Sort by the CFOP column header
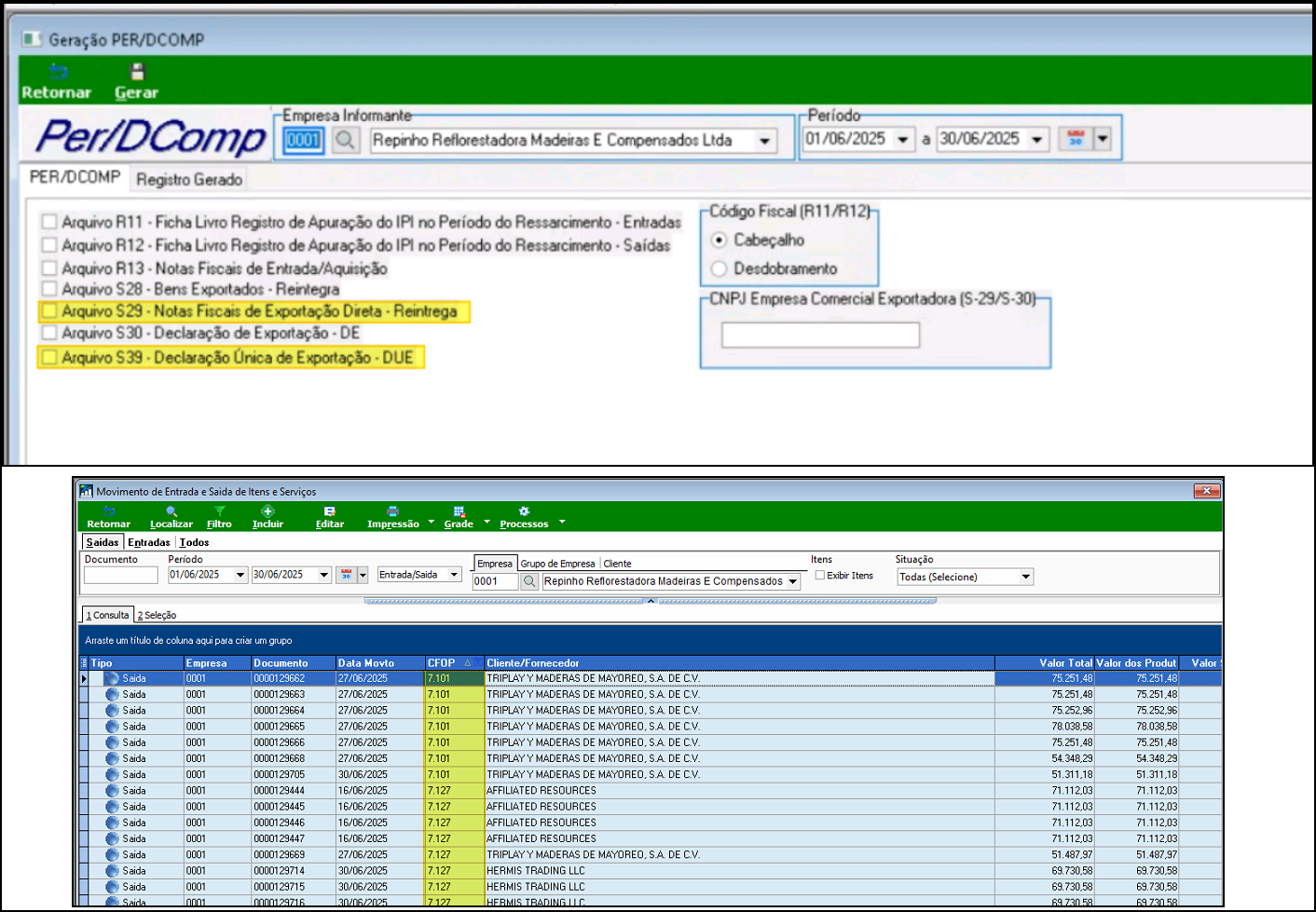Viewport: 1316px width, 912px height. [454, 663]
